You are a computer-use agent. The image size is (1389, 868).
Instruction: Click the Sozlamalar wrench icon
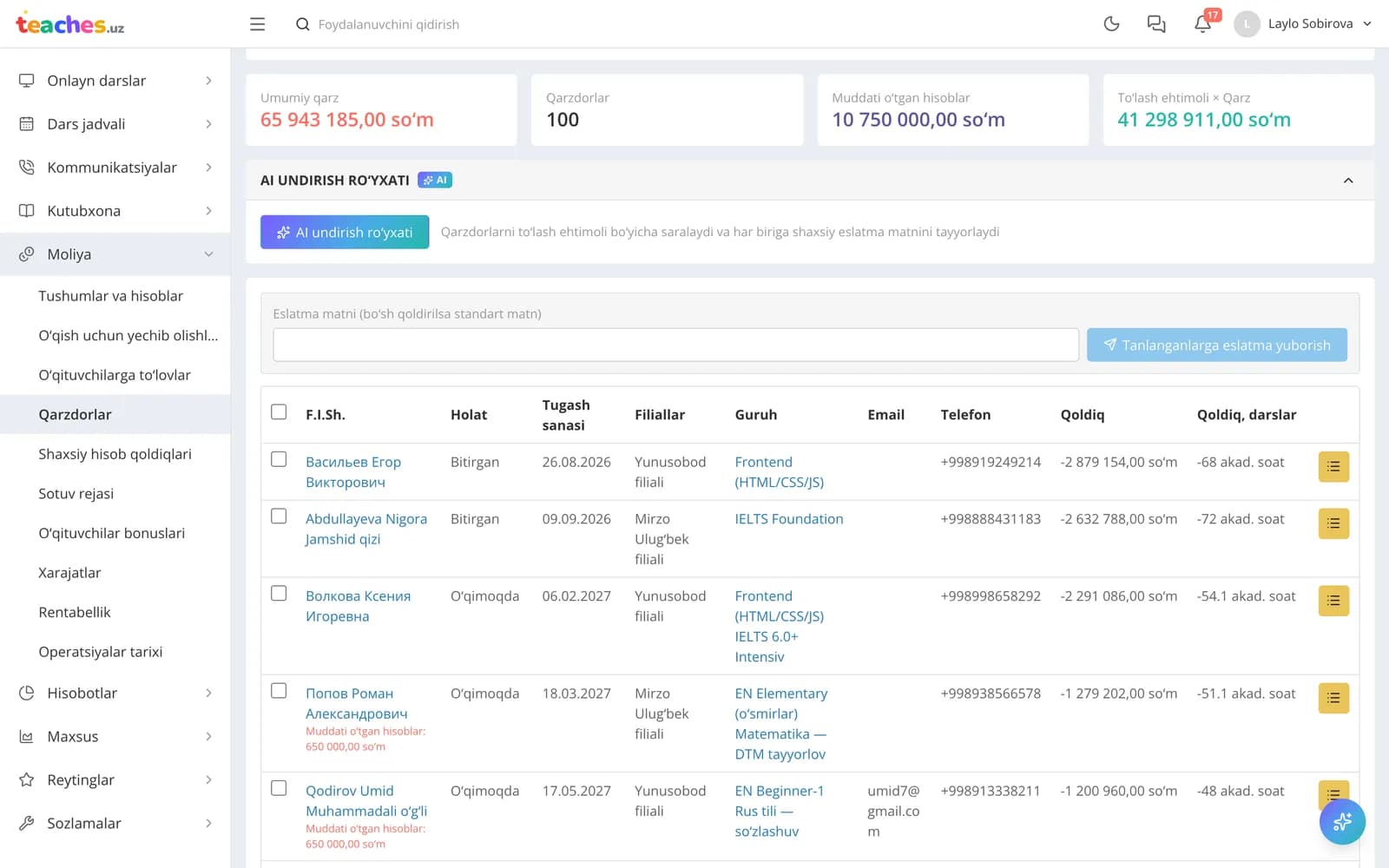pyautogui.click(x=27, y=823)
